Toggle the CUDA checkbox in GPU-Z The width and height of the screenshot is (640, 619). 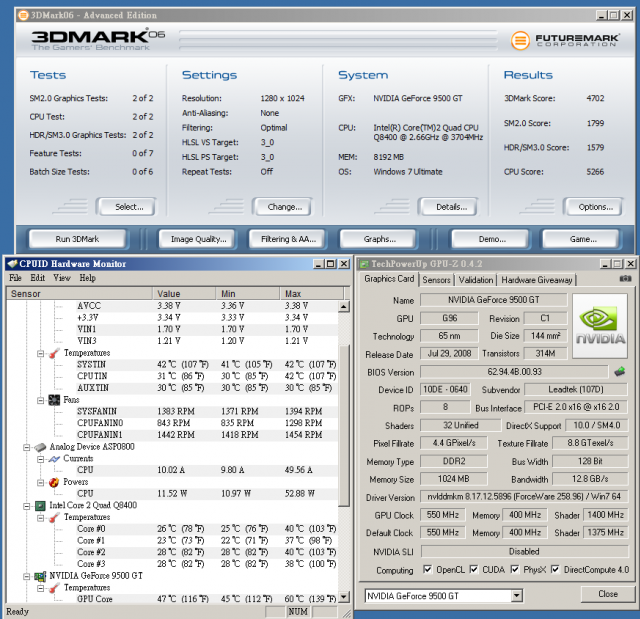point(474,569)
